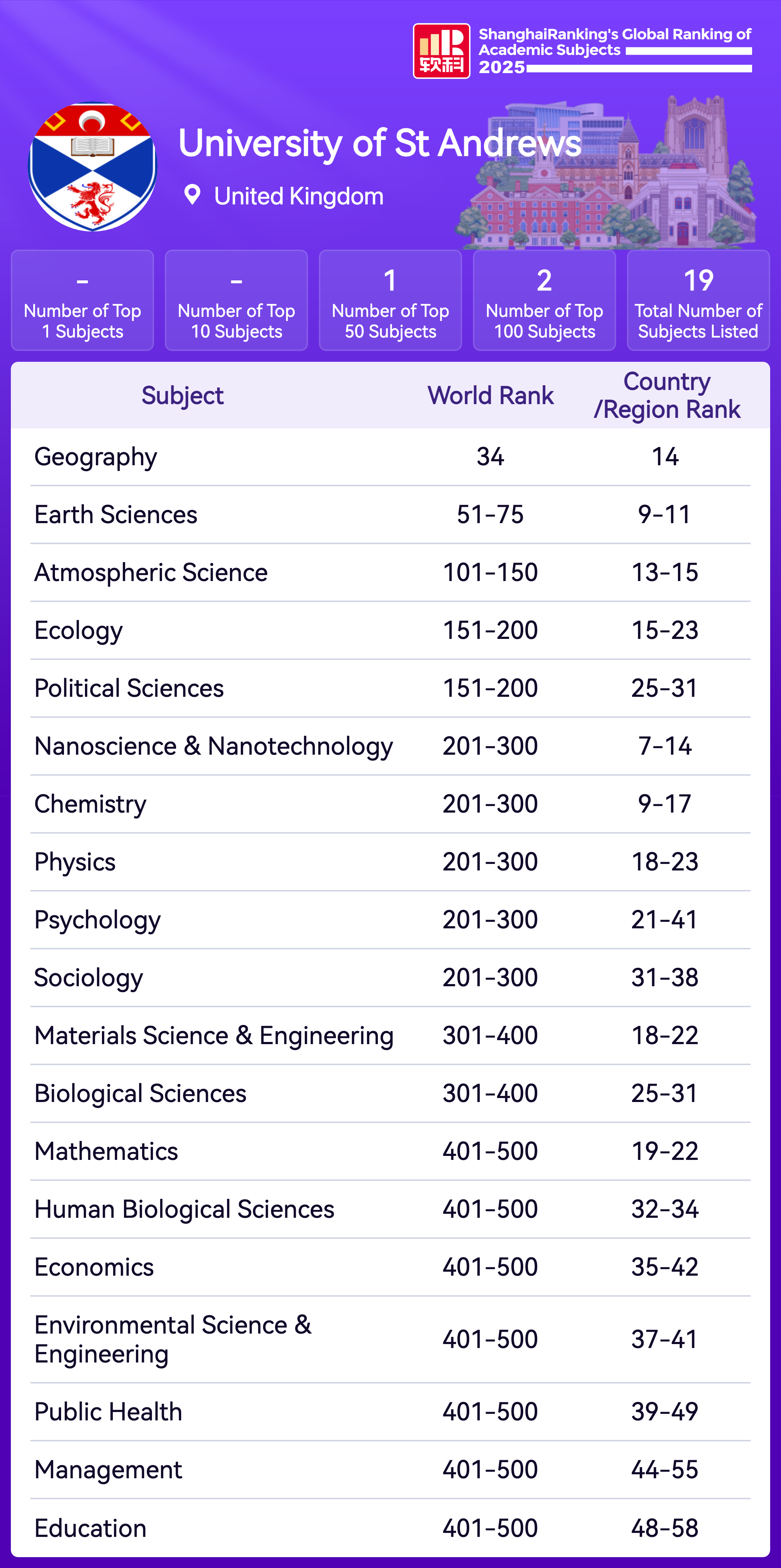
Task: Open the University of St Andrews title
Action: pyautogui.click(x=380, y=144)
